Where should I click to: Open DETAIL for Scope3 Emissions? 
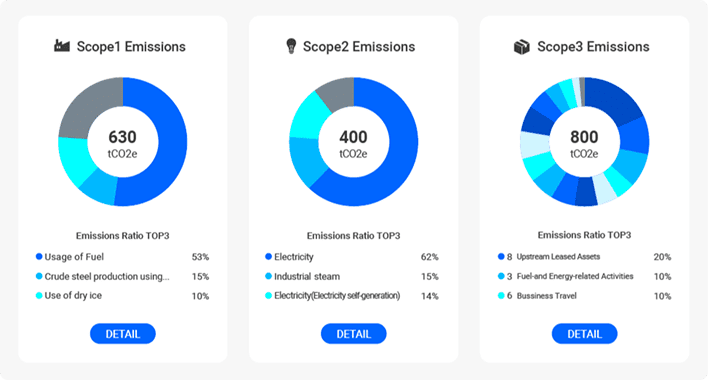[584, 334]
